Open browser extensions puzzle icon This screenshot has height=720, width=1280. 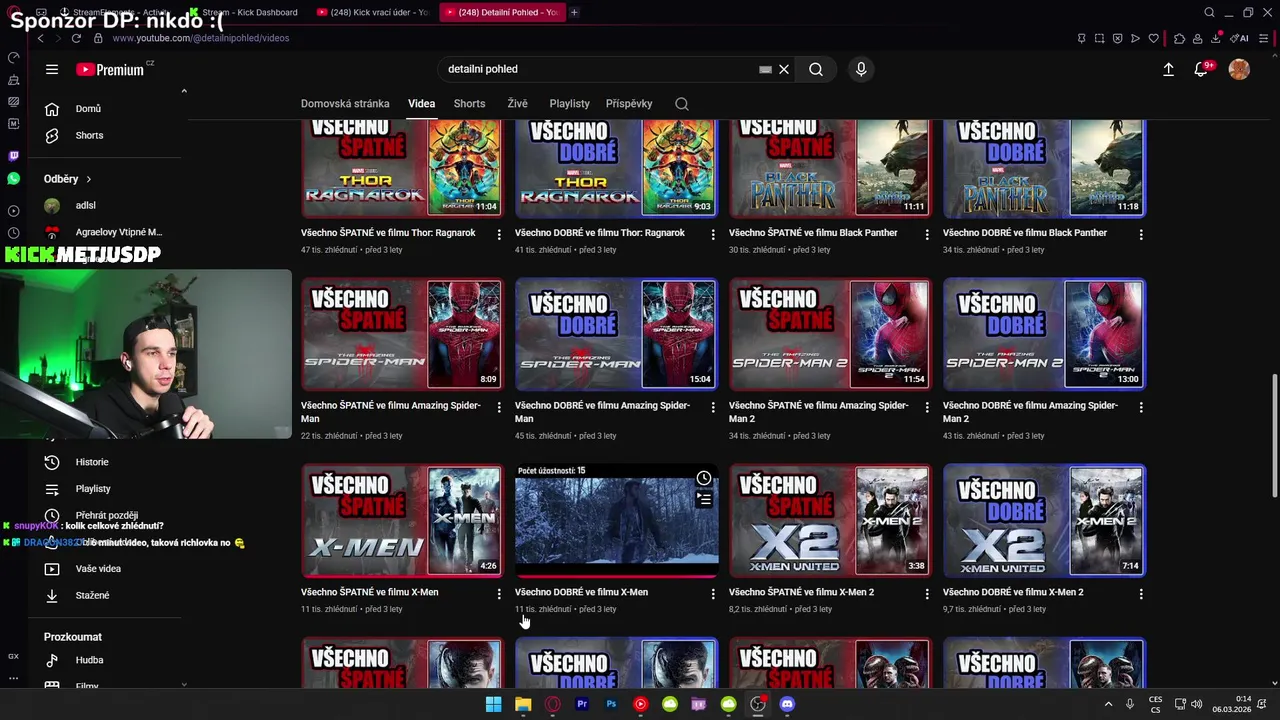click(1179, 38)
